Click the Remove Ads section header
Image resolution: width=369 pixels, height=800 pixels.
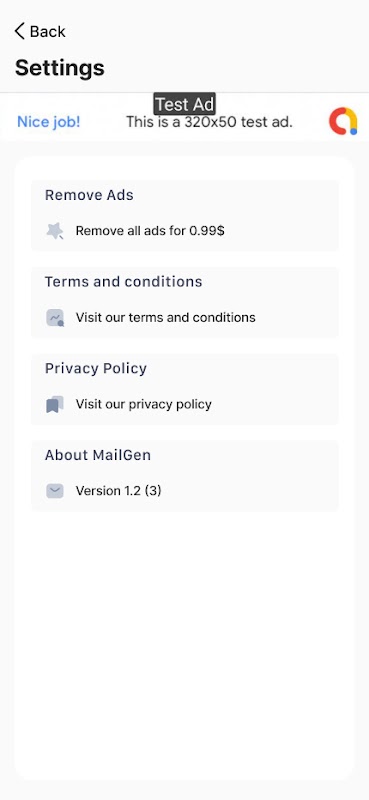pos(89,195)
